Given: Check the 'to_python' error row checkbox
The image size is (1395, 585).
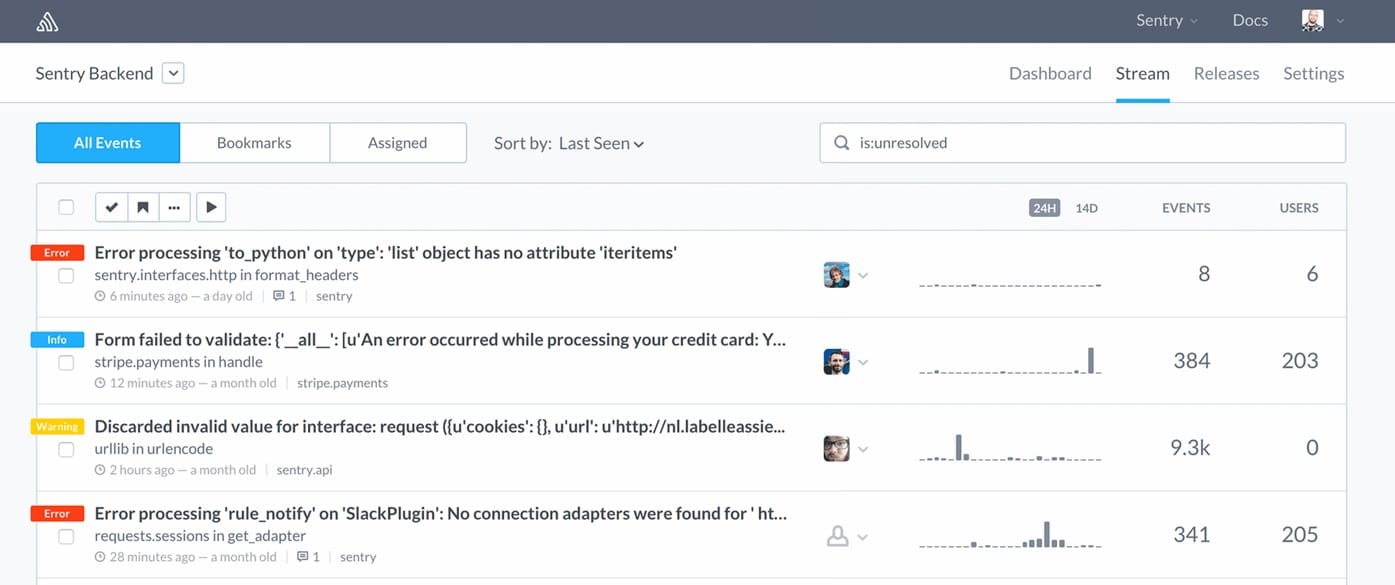Looking at the screenshot, I should coord(66,275).
